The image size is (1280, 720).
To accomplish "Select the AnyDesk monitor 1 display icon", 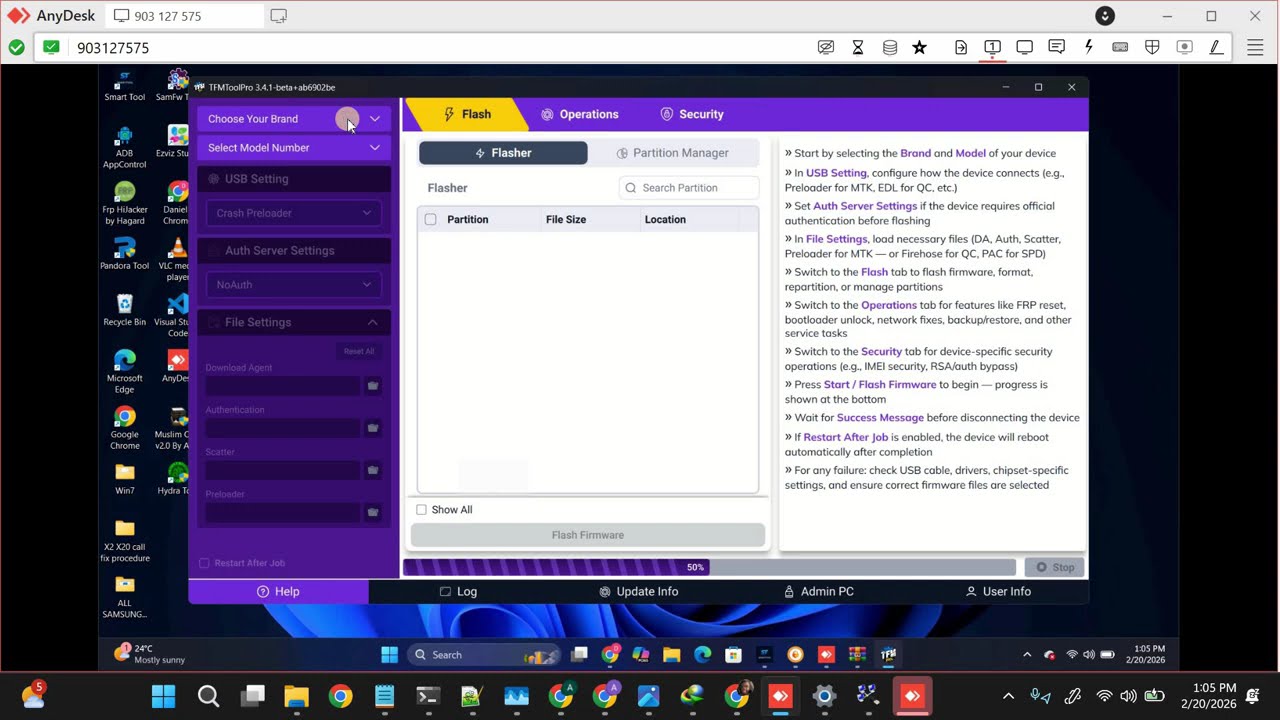I will 992,47.
